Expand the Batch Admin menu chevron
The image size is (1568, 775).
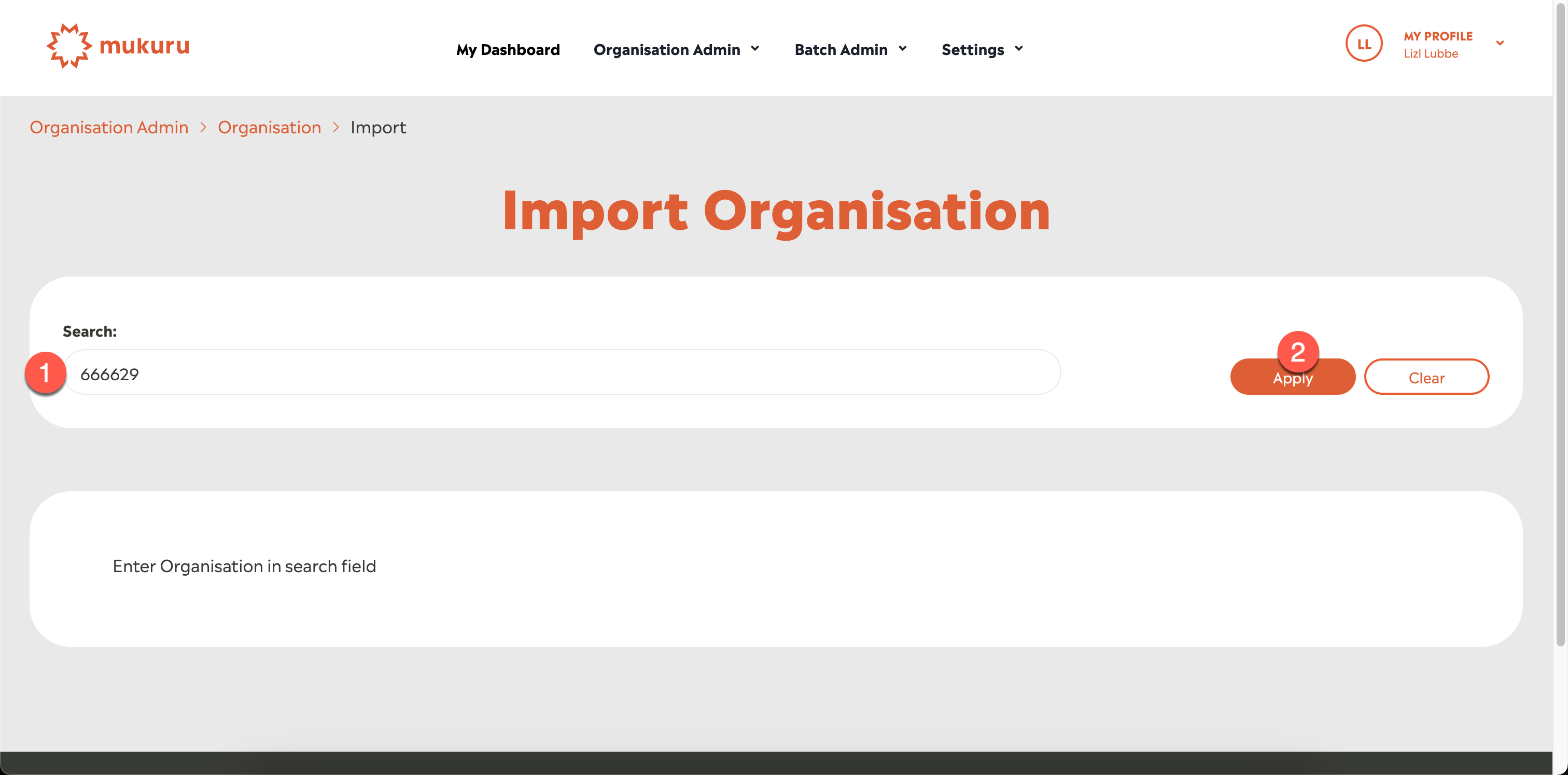(x=902, y=49)
